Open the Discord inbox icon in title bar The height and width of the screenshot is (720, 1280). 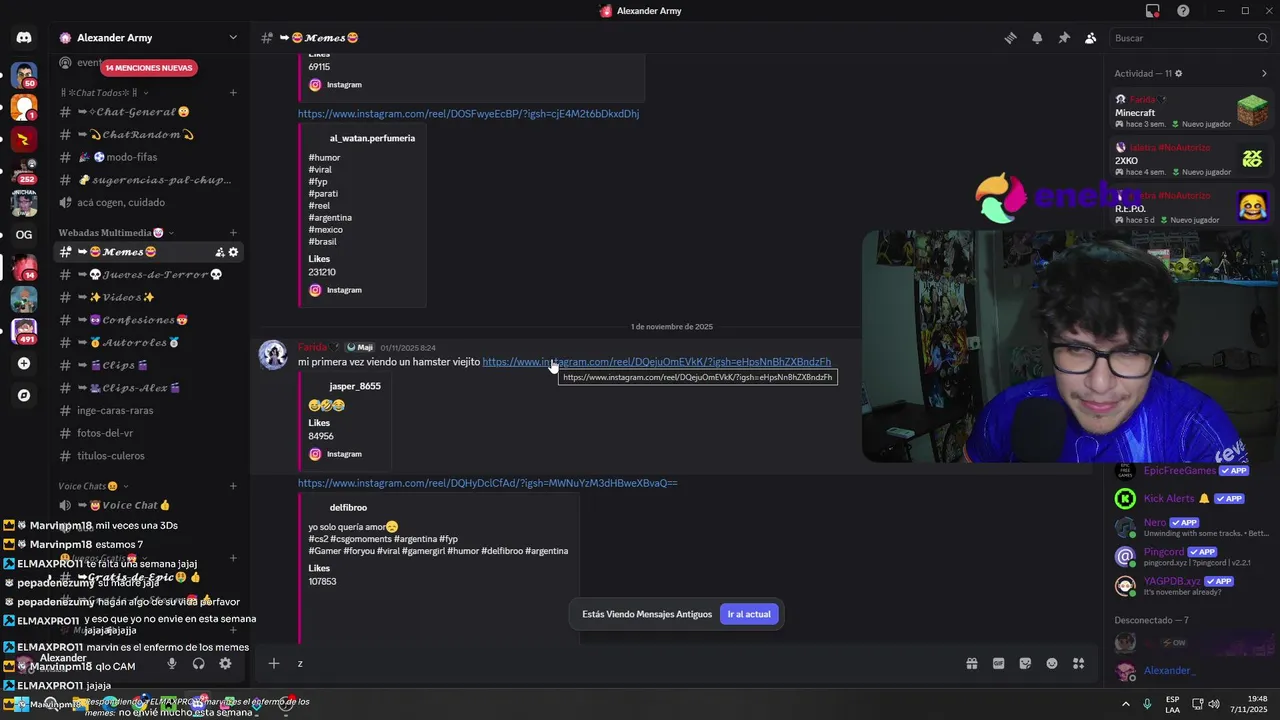point(1153,11)
